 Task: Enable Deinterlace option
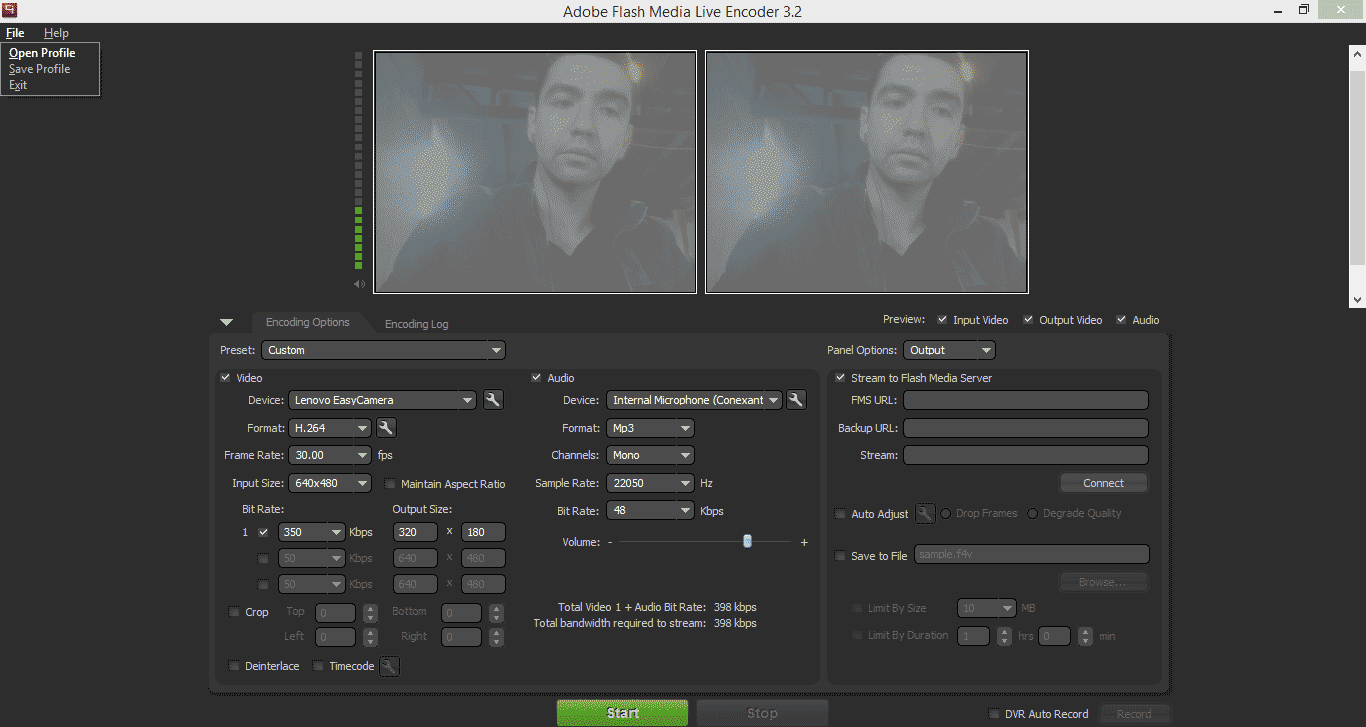(x=234, y=666)
